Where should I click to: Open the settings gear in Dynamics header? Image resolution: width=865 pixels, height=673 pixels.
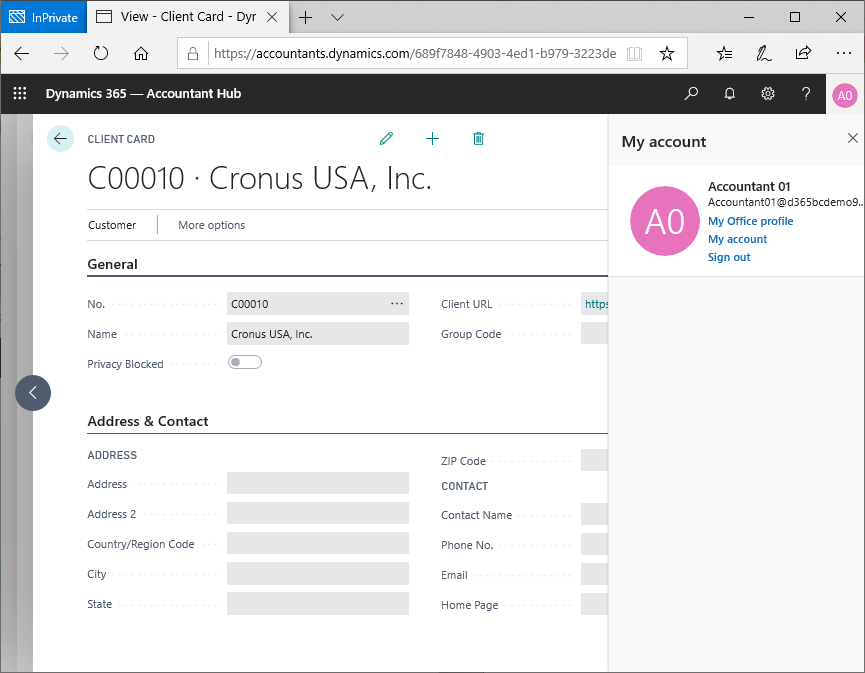click(768, 94)
